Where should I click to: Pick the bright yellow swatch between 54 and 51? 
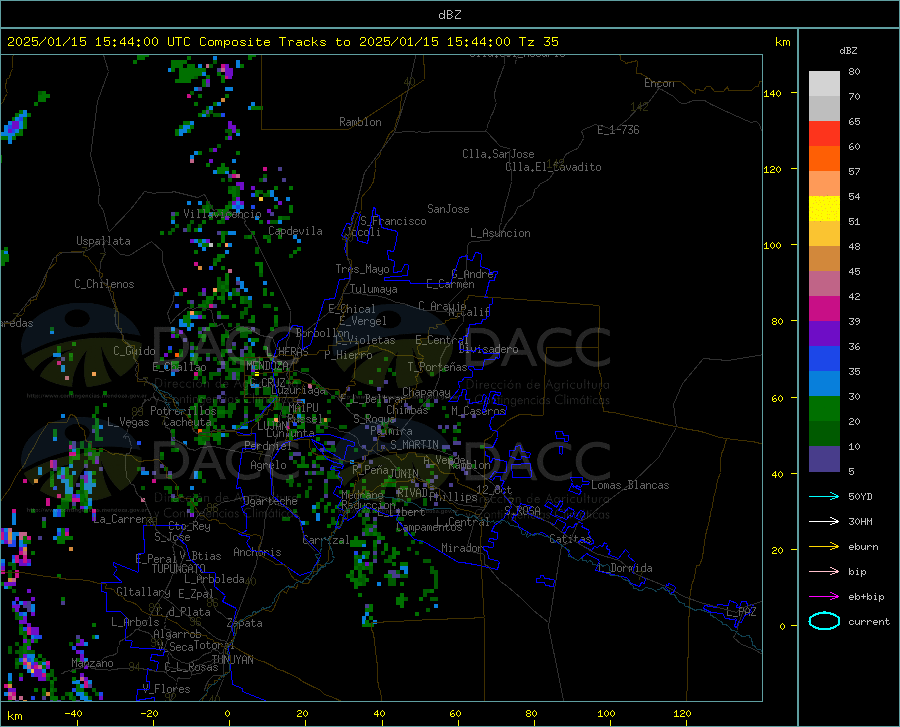(824, 209)
